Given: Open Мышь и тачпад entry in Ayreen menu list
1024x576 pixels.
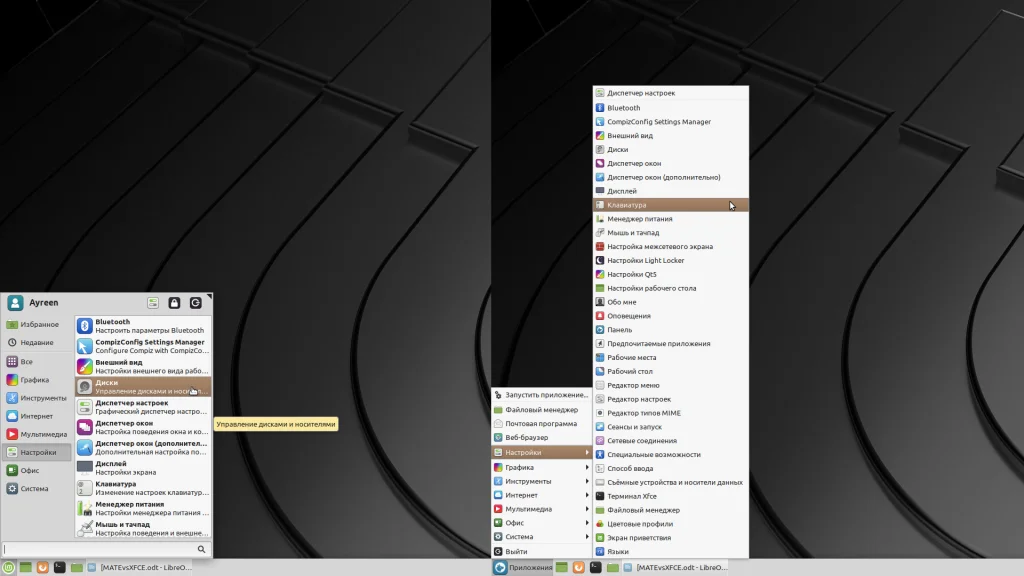Looking at the screenshot, I should (x=143, y=528).
